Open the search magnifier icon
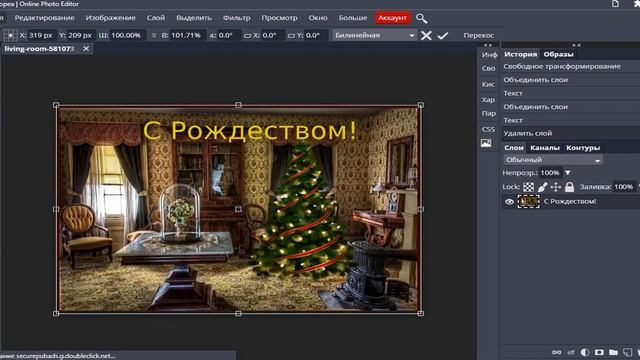This screenshot has width=640, height=360. (x=422, y=18)
